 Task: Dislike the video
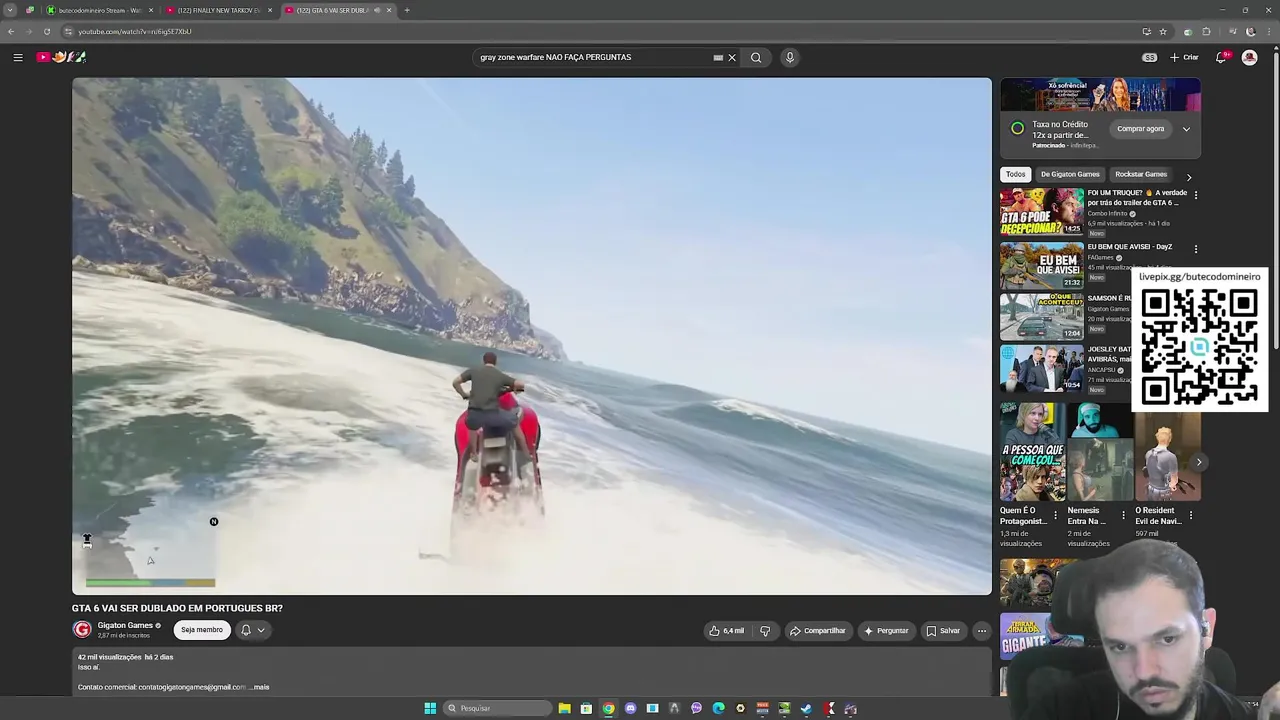coord(765,631)
